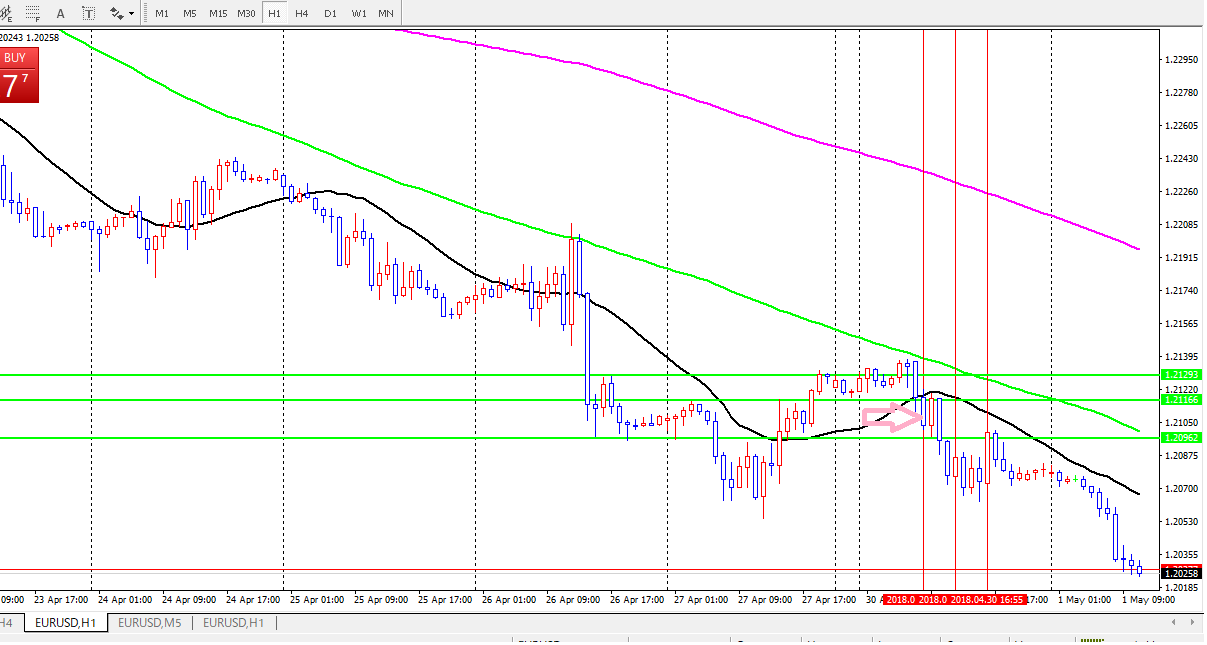Click the 1.21166 horizontal line price label
Image resolution: width=1207 pixels, height=645 pixels.
click(x=1182, y=399)
